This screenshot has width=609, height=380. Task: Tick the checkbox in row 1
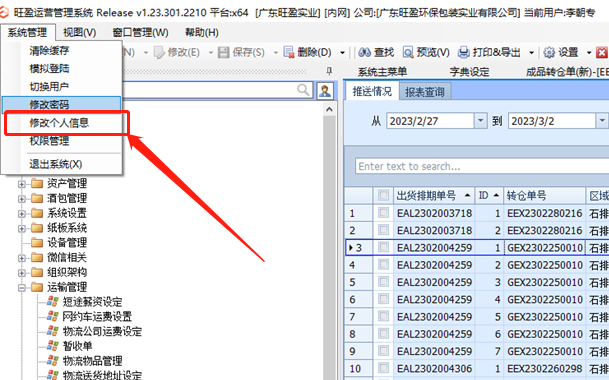(384, 213)
